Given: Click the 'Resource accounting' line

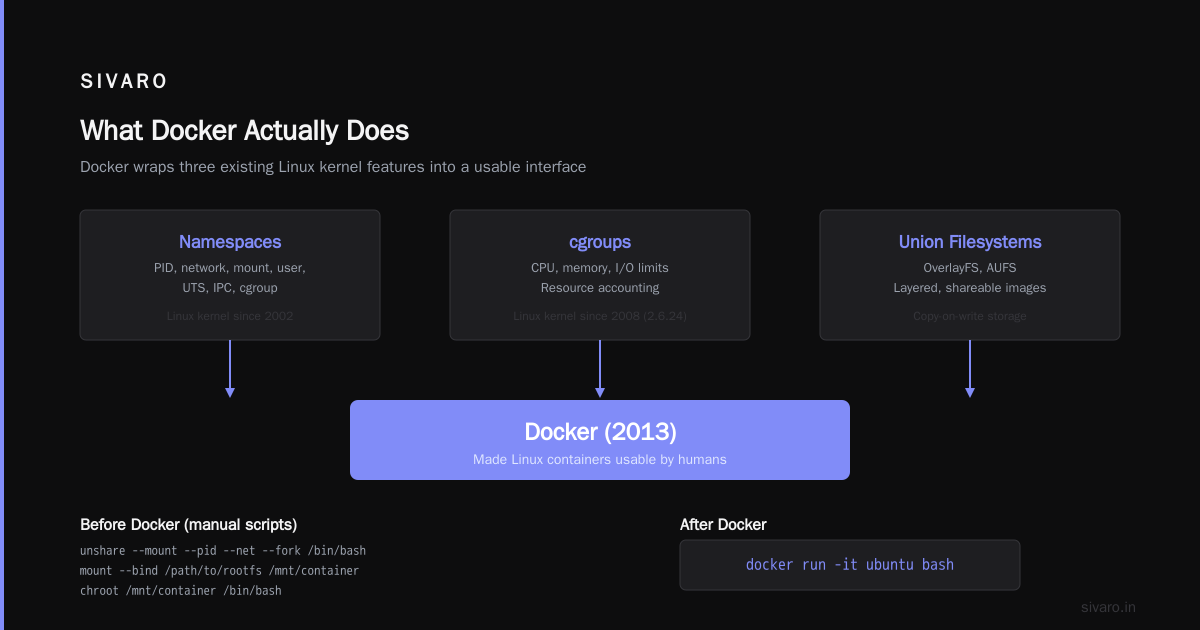Looking at the screenshot, I should [600, 288].
